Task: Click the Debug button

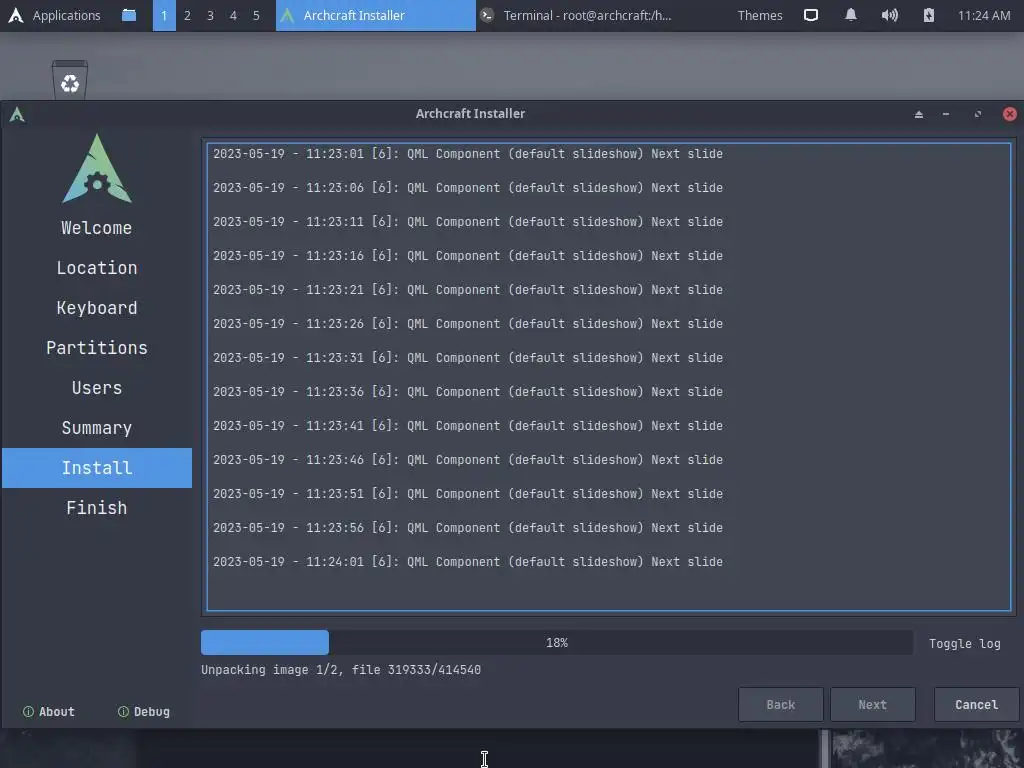Action: (x=144, y=712)
